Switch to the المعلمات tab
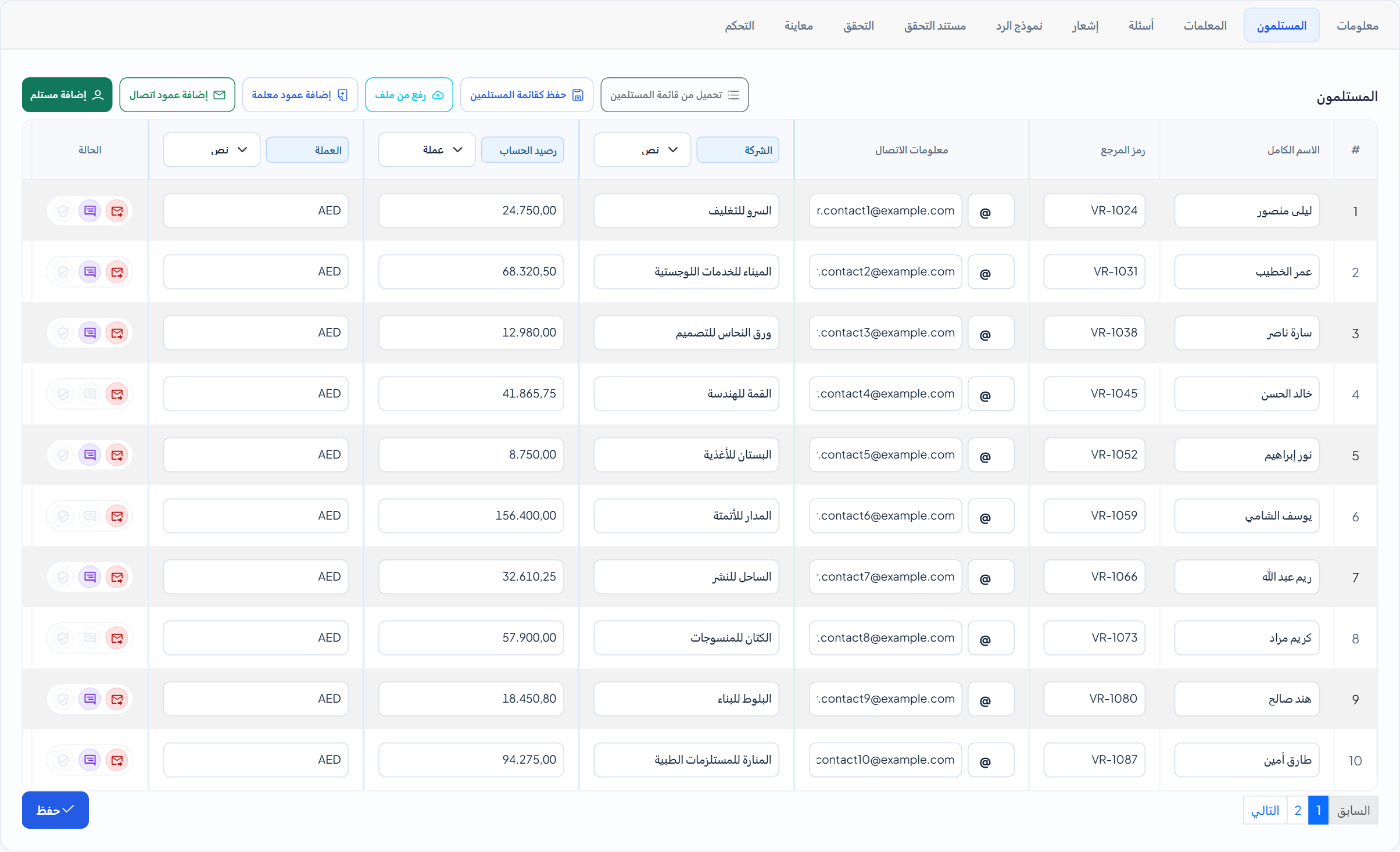The image size is (1400, 852). point(1205,26)
